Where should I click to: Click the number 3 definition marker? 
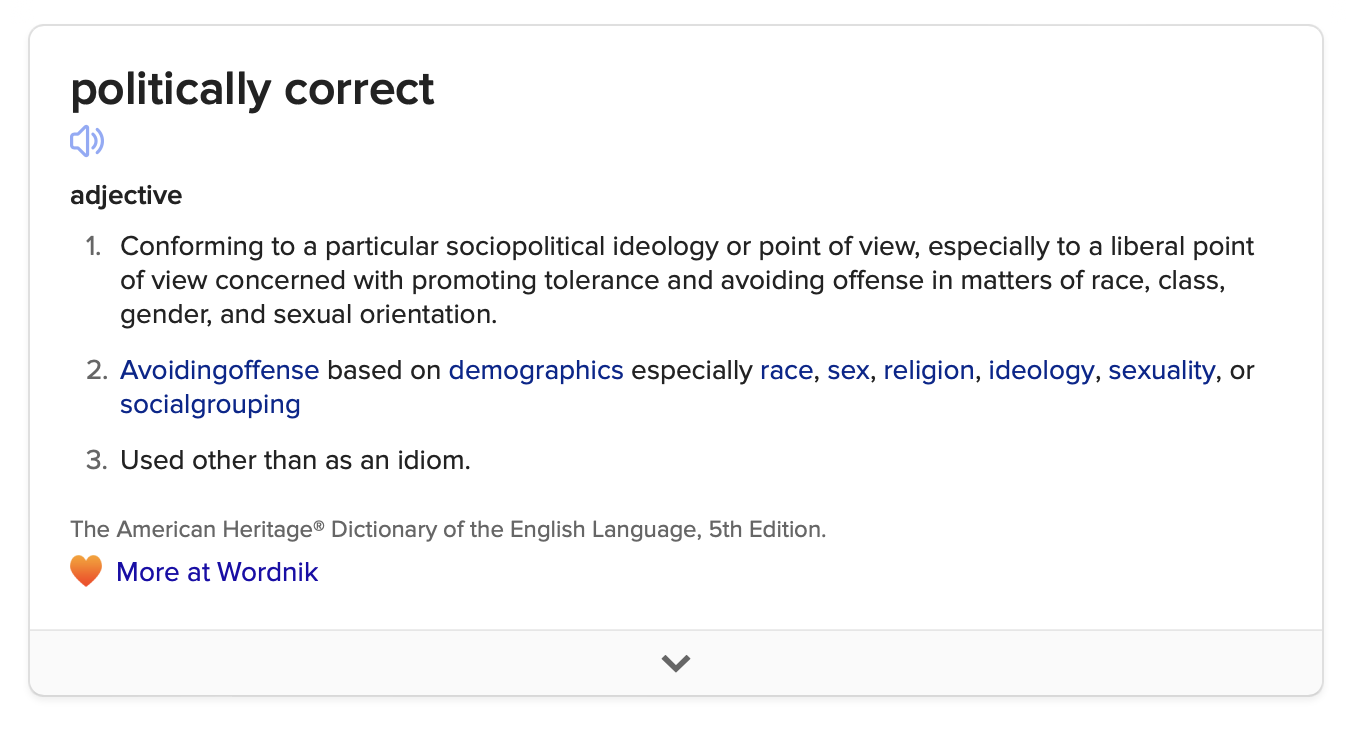pos(96,460)
